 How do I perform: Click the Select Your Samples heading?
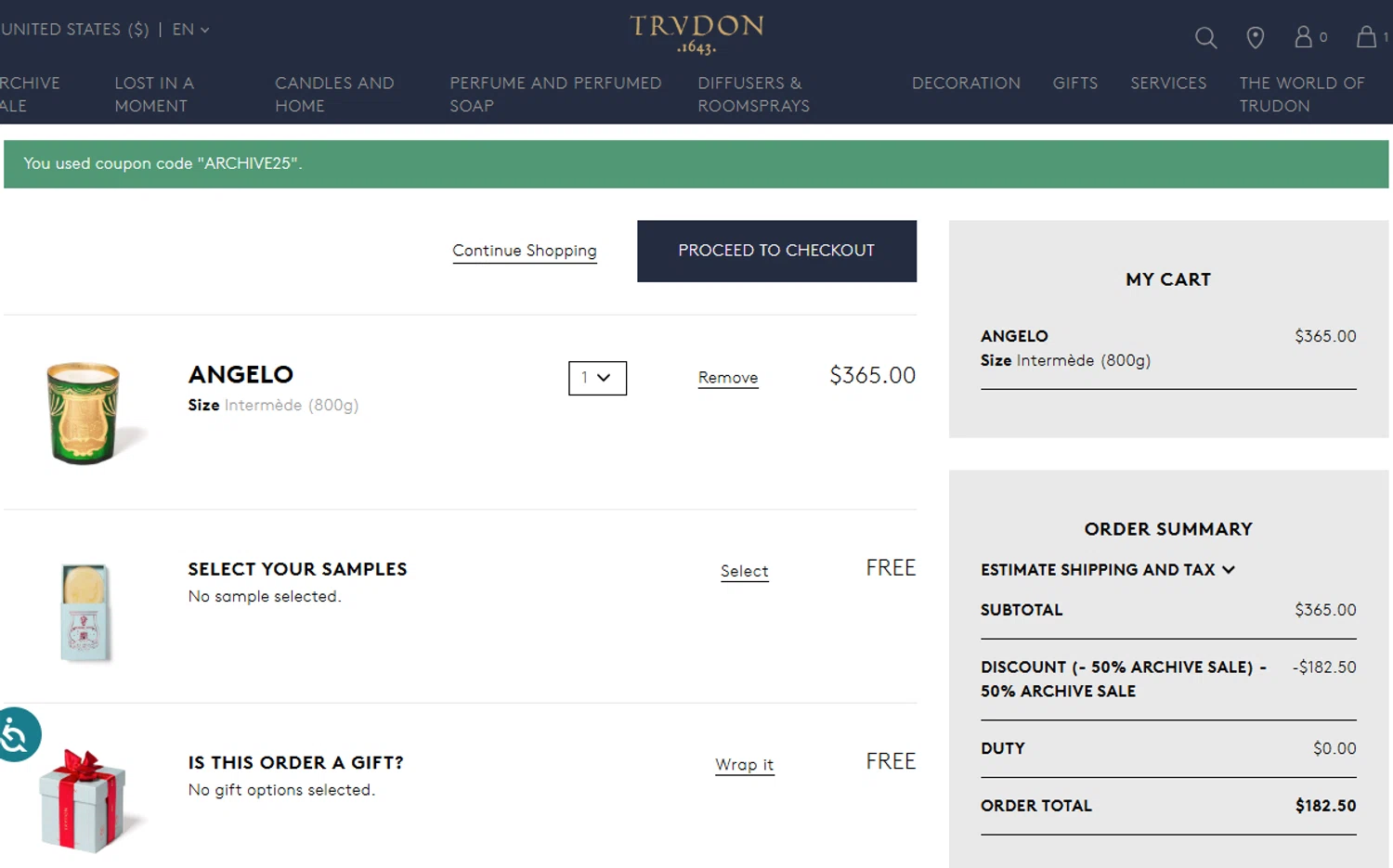click(297, 569)
